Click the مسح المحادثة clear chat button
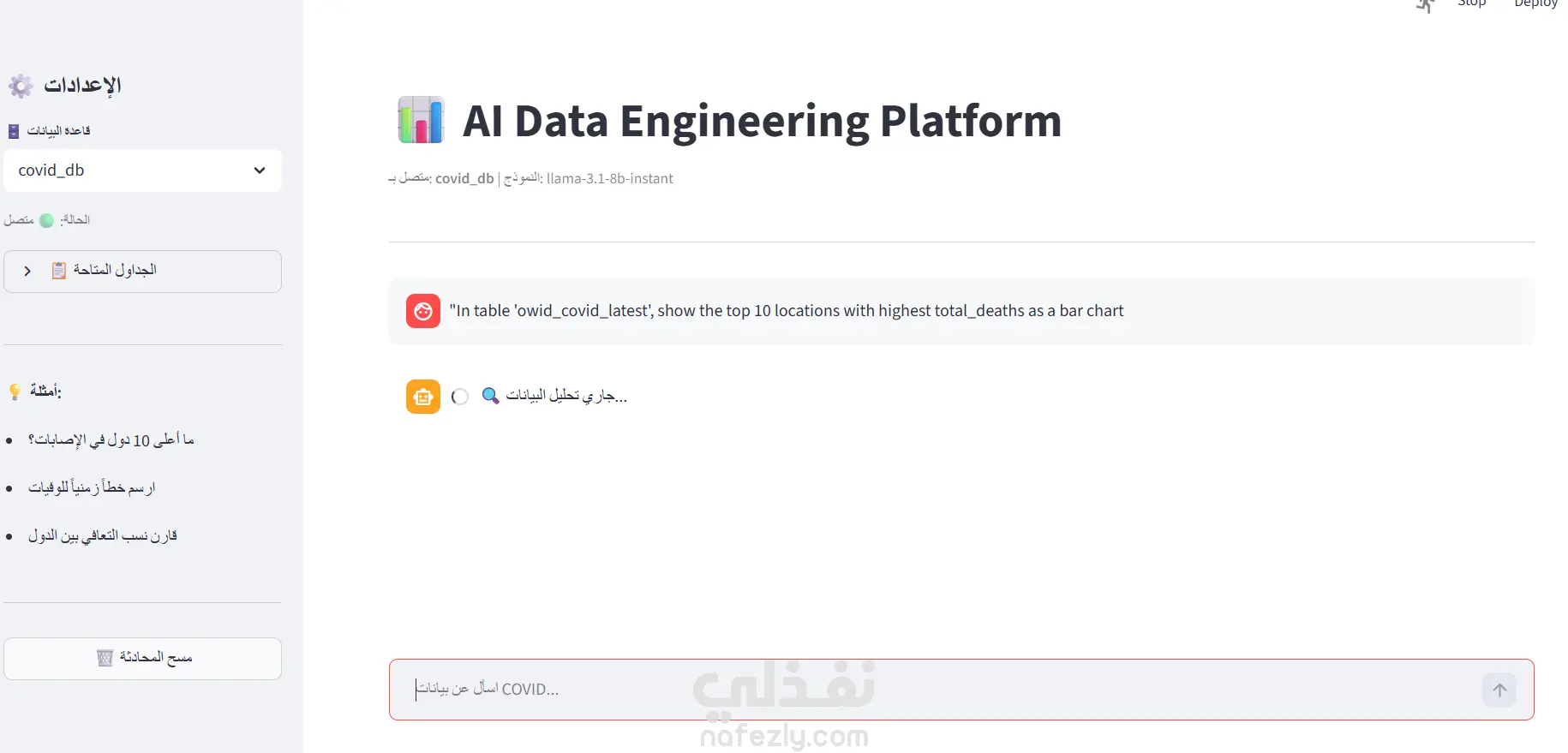This screenshot has width=1568, height=753. (142, 659)
